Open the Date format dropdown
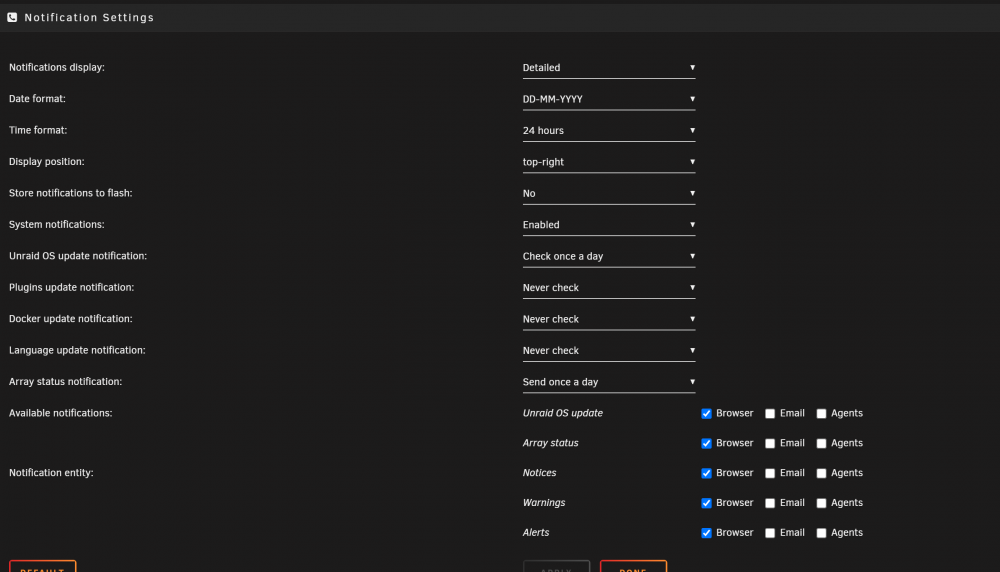Viewport: 1000px width, 572px height. click(x=608, y=99)
